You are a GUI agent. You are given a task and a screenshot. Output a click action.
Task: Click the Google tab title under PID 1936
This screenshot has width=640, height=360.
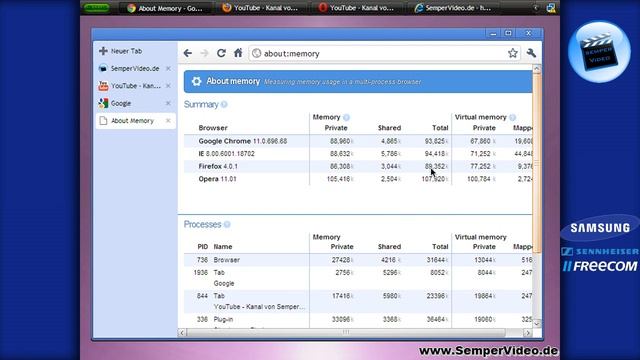(x=224, y=284)
